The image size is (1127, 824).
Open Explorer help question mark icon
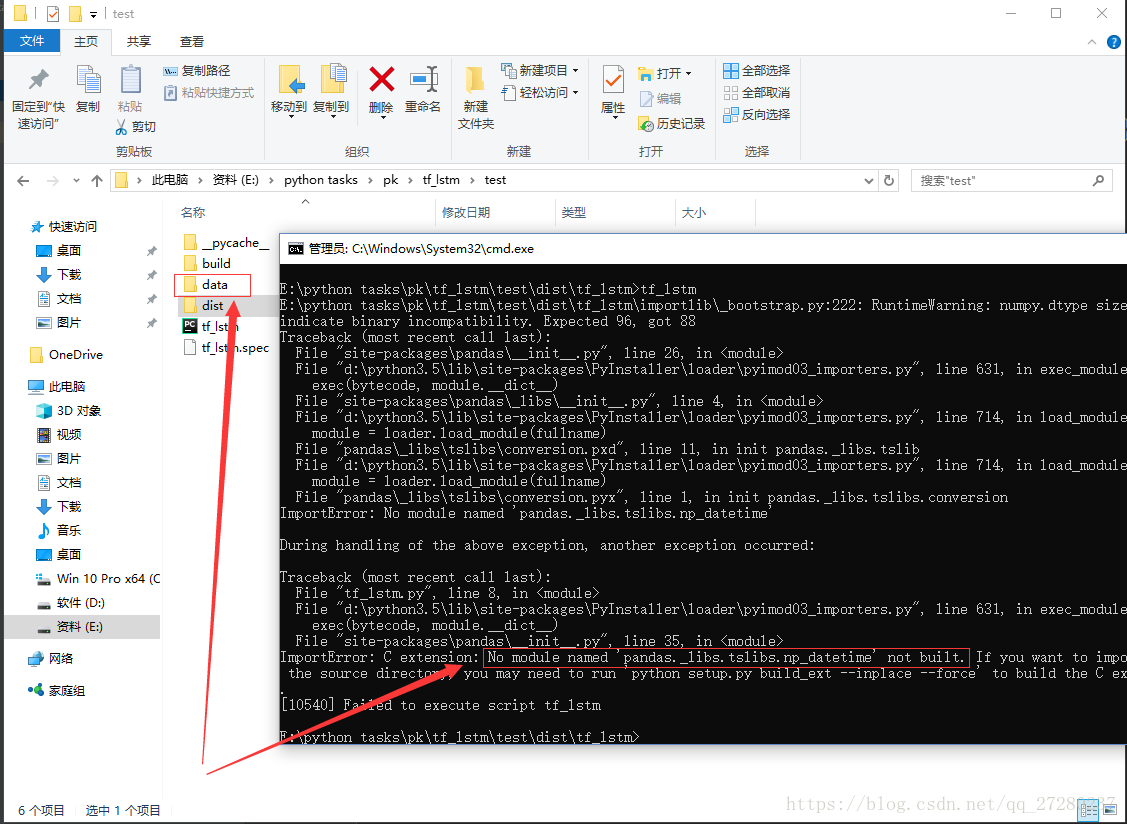1113,42
